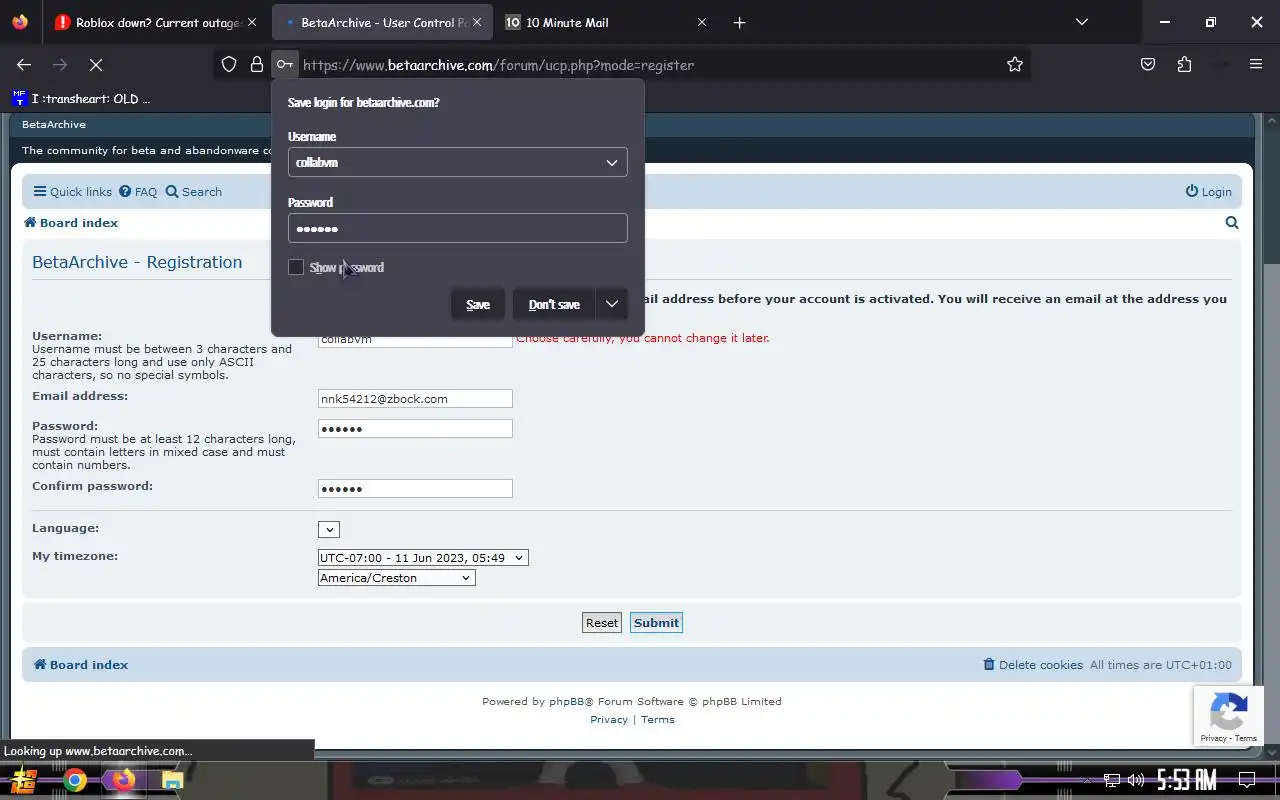Switch to the Roblox down tab
This screenshot has height=800, width=1280.
point(158,22)
